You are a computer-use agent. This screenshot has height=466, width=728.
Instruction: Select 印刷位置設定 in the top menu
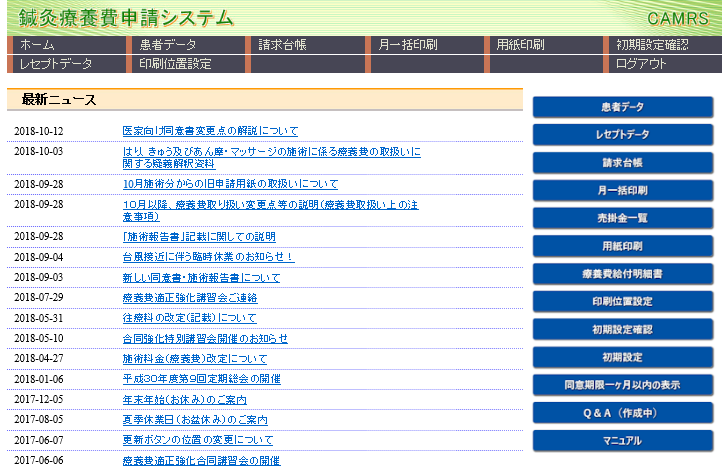point(176,64)
